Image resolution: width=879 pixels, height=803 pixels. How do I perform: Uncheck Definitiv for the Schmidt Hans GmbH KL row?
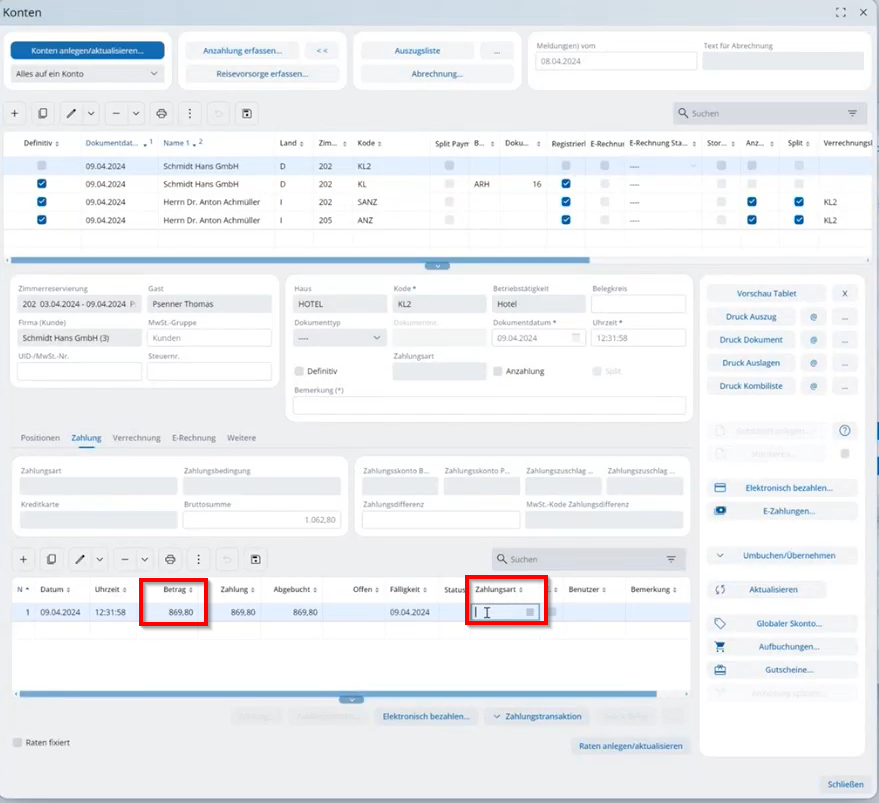tap(42, 183)
